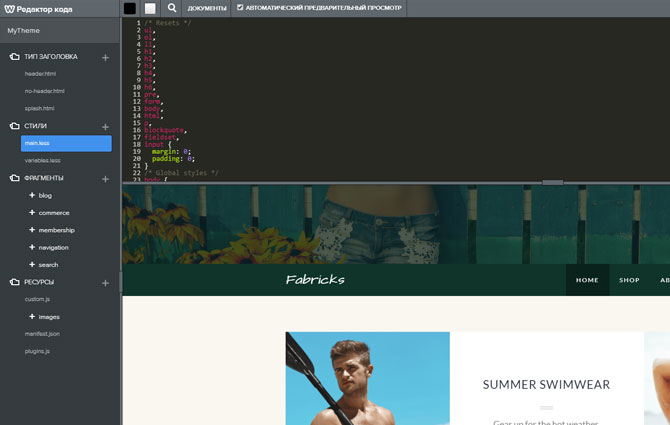Image resolution: width=670 pixels, height=425 pixels.
Task: Toggle the automatic preview checkbox
Action: 240,7
